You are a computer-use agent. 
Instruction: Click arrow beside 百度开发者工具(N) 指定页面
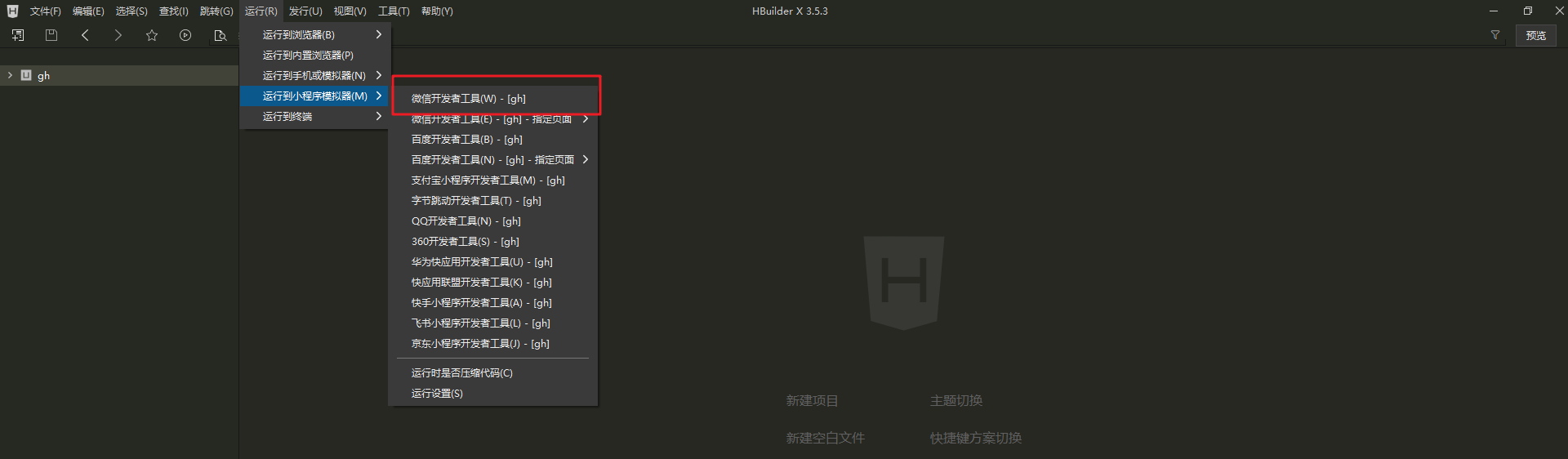tap(586, 159)
